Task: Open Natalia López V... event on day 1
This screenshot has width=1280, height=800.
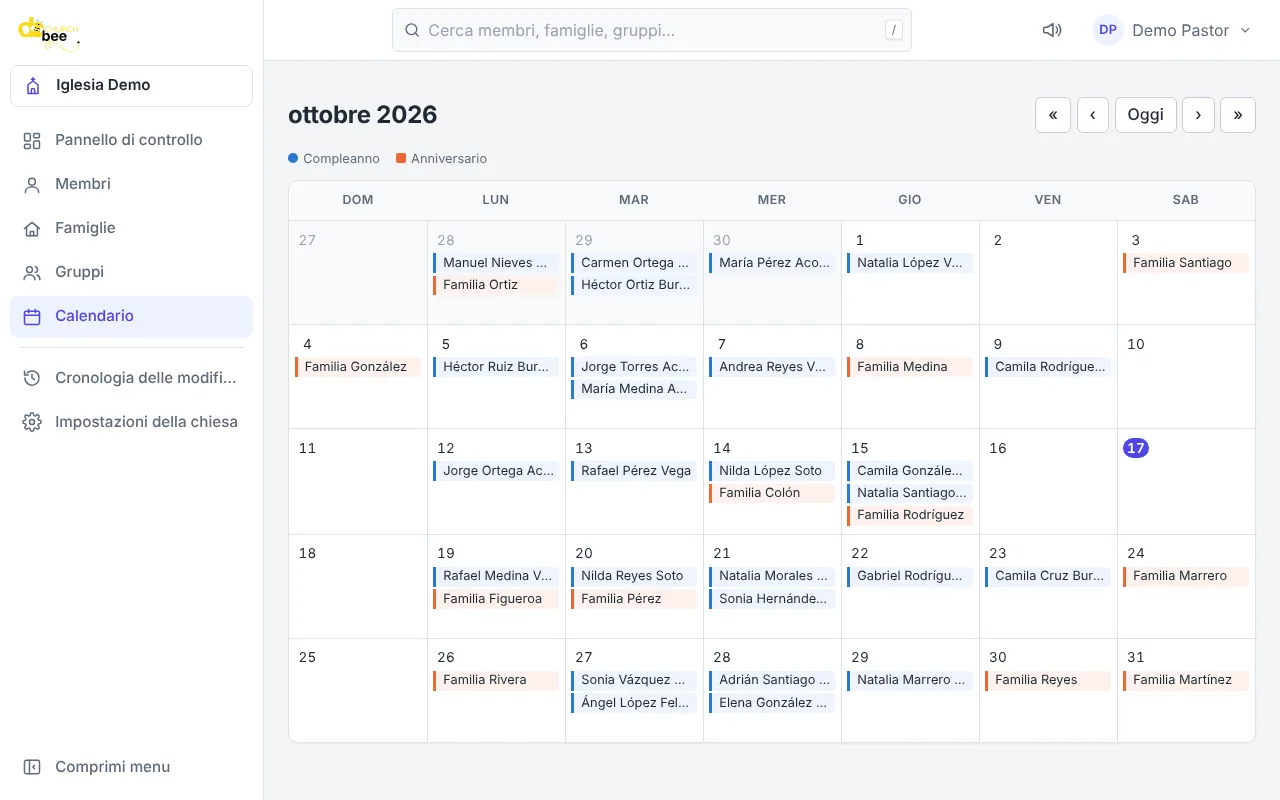Action: click(x=910, y=263)
